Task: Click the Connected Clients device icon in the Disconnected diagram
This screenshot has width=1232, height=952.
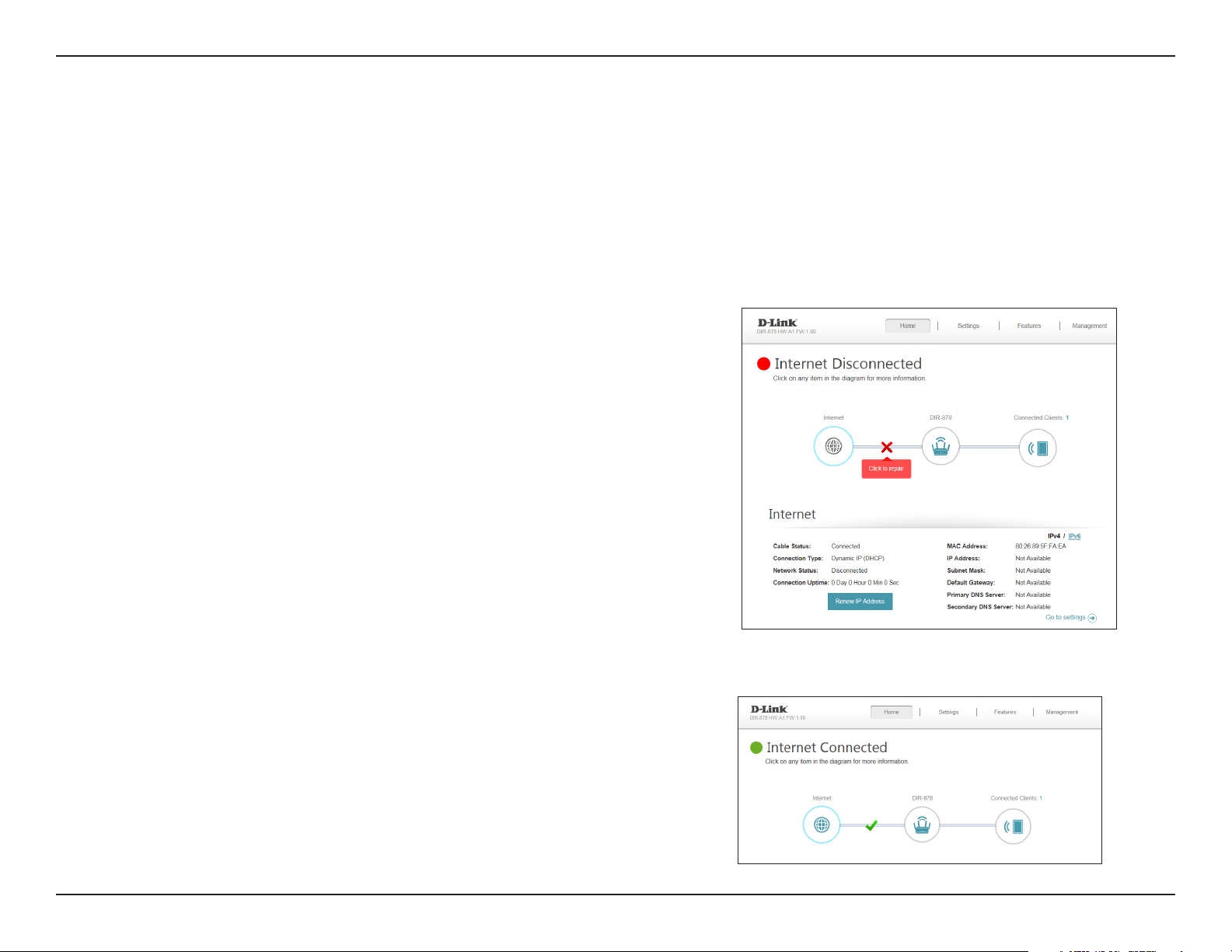Action: (1038, 448)
